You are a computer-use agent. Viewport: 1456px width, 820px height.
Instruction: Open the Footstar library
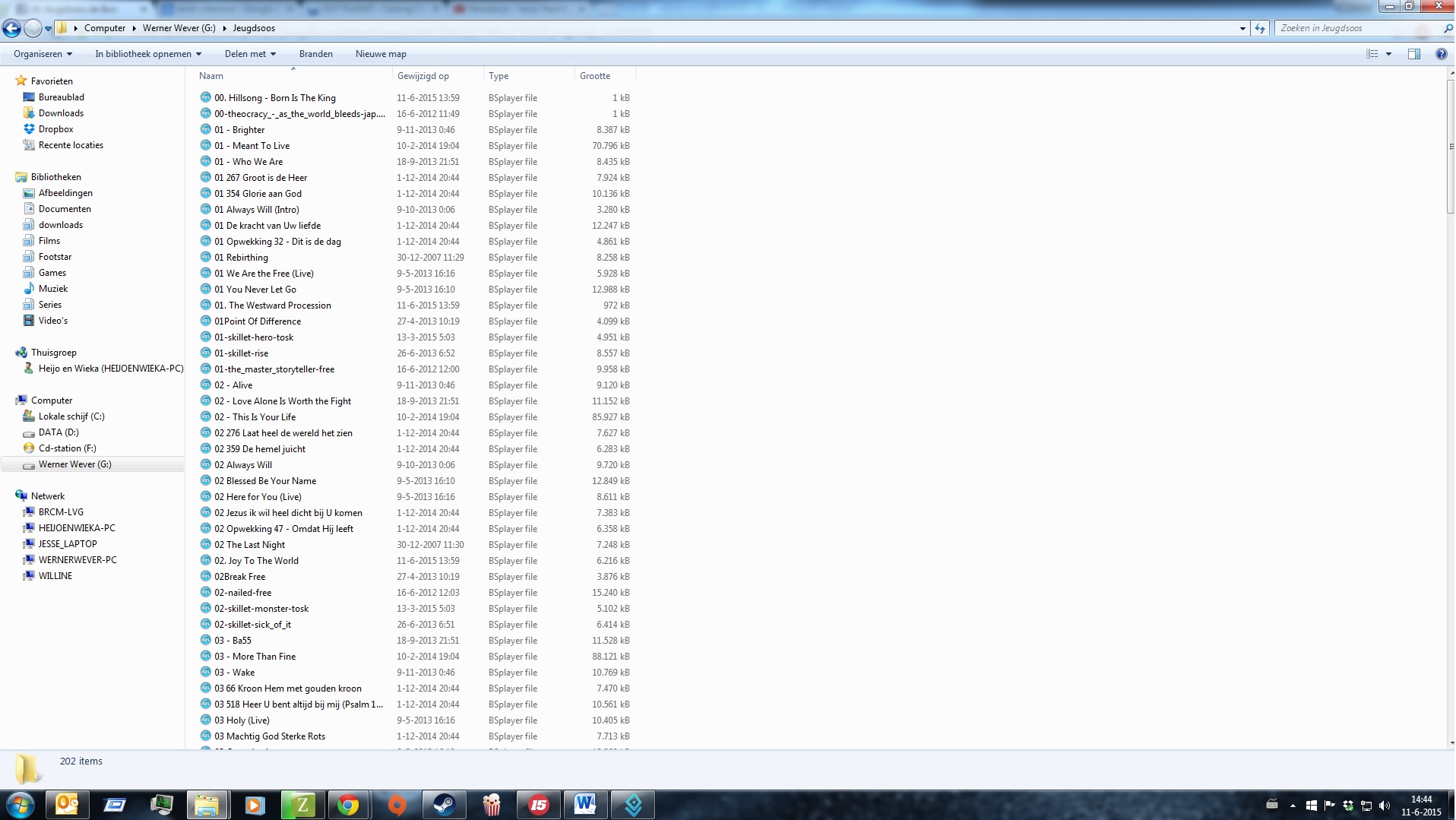click(55, 257)
